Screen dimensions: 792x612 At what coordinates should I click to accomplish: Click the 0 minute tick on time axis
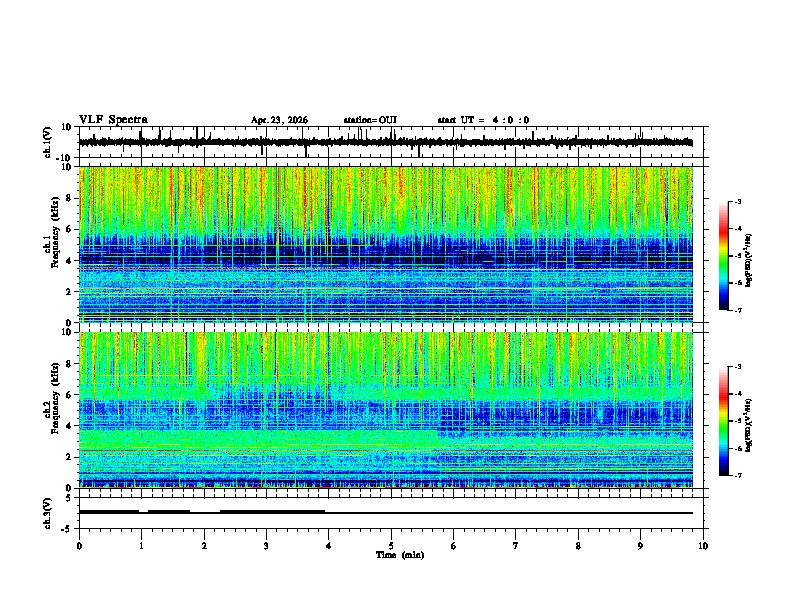click(x=79, y=546)
